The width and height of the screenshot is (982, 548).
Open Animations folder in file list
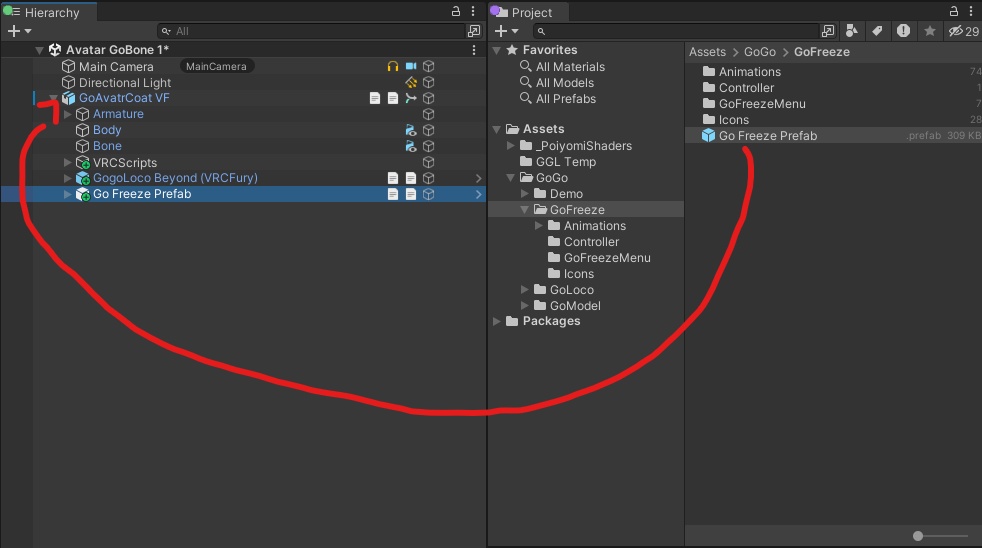point(749,71)
